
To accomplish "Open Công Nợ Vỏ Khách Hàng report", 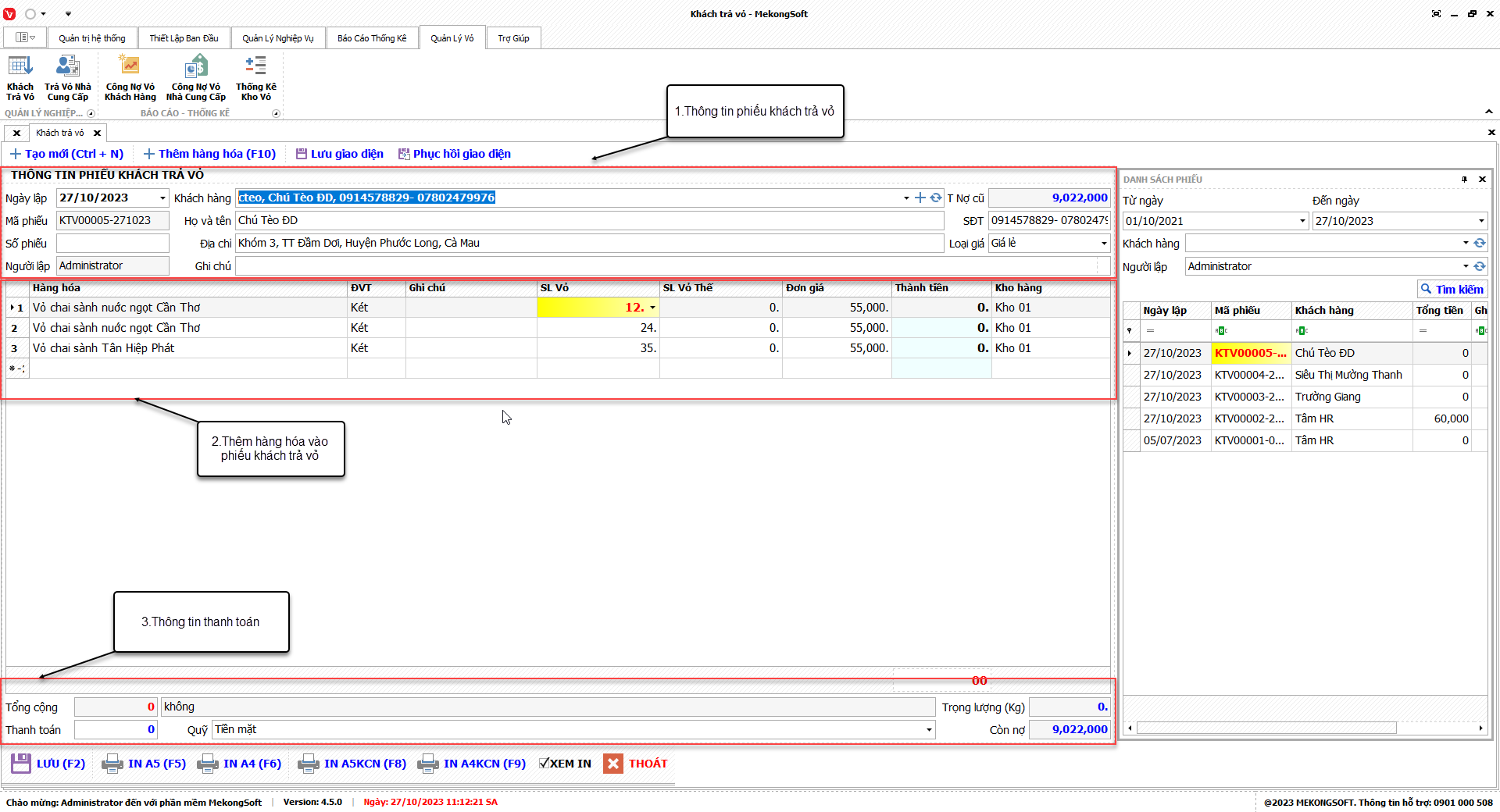I will point(130,78).
